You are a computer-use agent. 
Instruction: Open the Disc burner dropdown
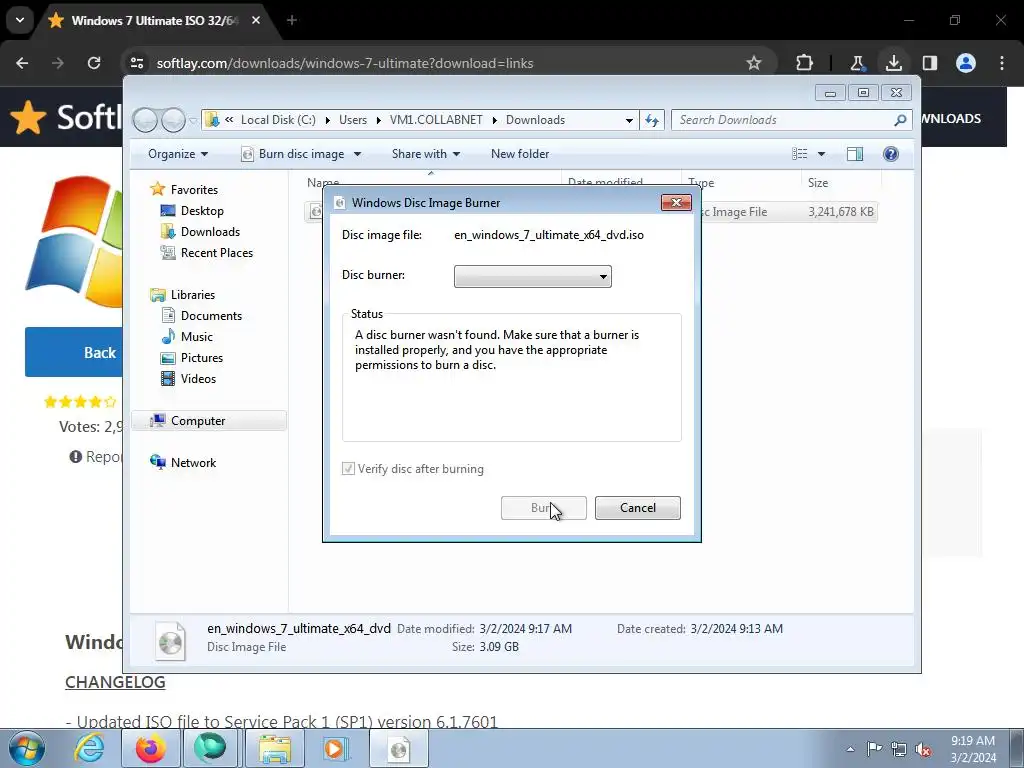click(533, 276)
